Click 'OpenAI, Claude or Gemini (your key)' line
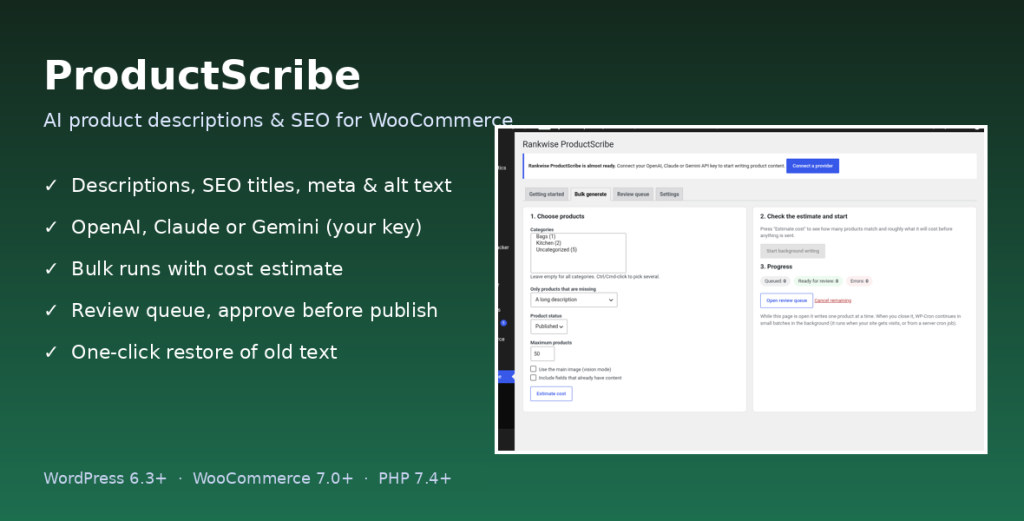Viewport: 1024px width, 521px height. click(246, 227)
